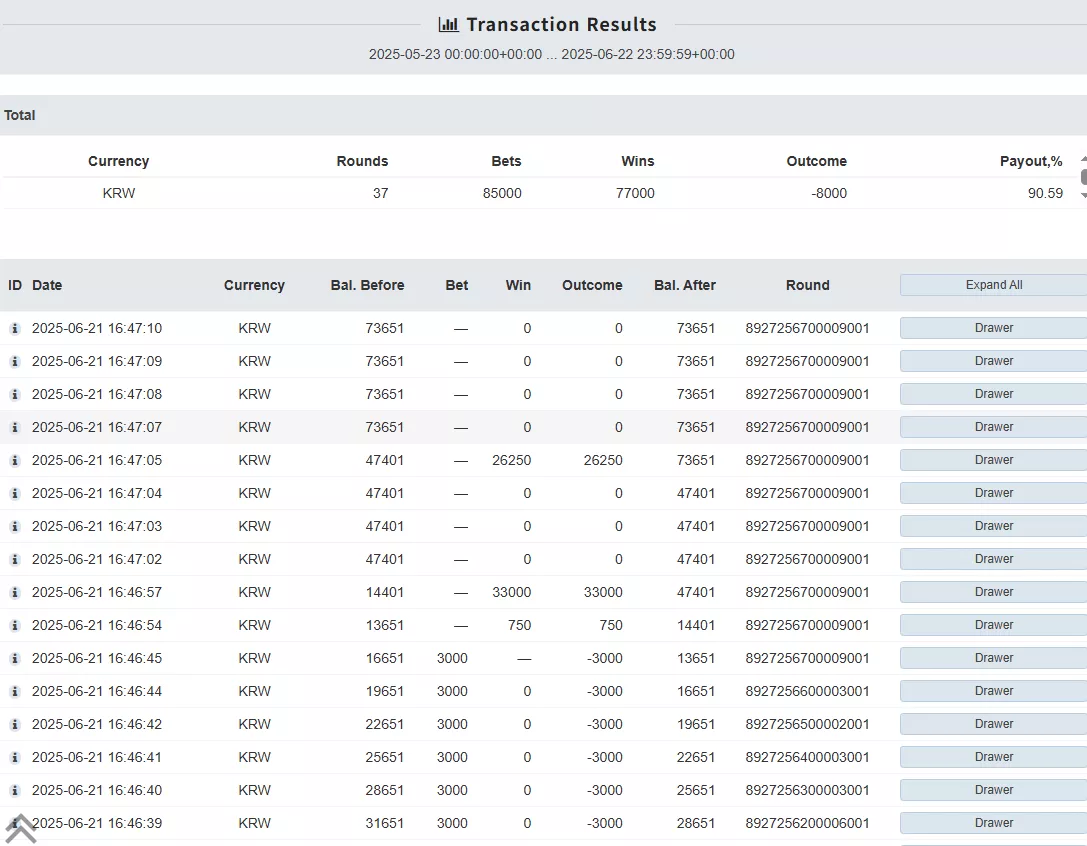The width and height of the screenshot is (1087, 846).
Task: Expand all transaction drawers
Action: coord(993,285)
